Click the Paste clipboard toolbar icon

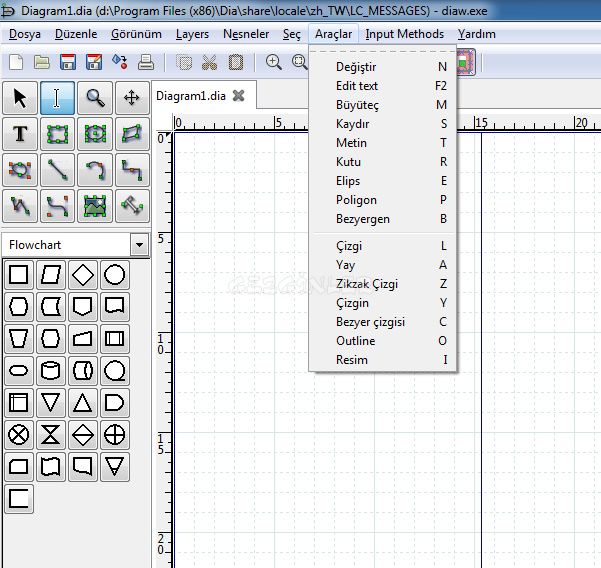[236, 62]
